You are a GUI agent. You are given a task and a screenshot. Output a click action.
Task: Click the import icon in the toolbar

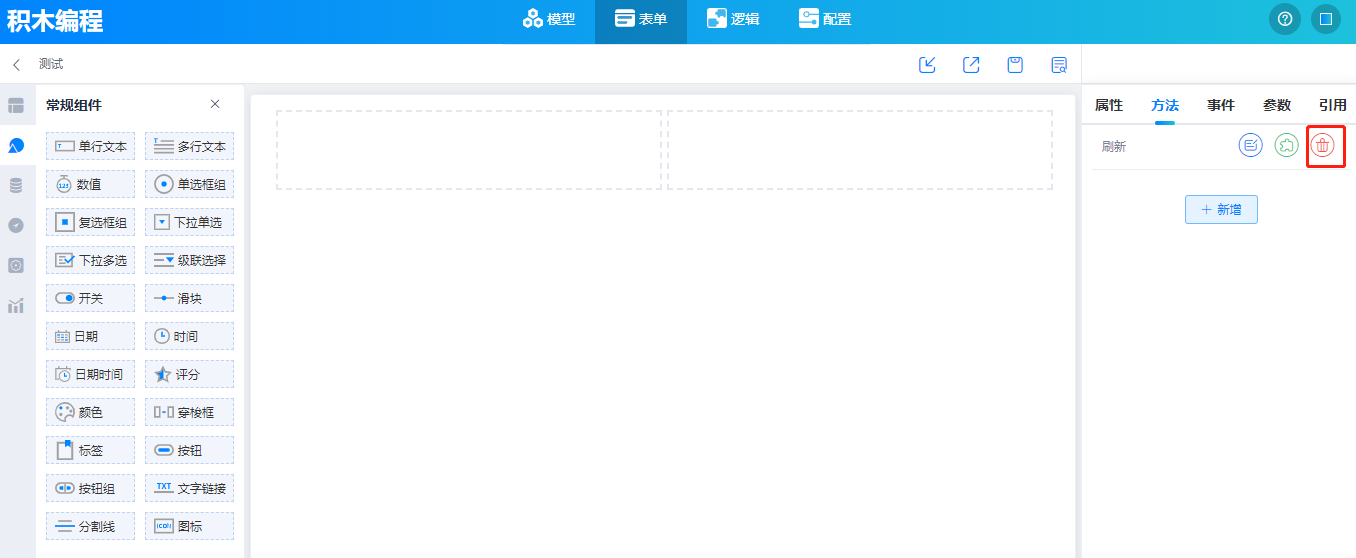point(927,65)
